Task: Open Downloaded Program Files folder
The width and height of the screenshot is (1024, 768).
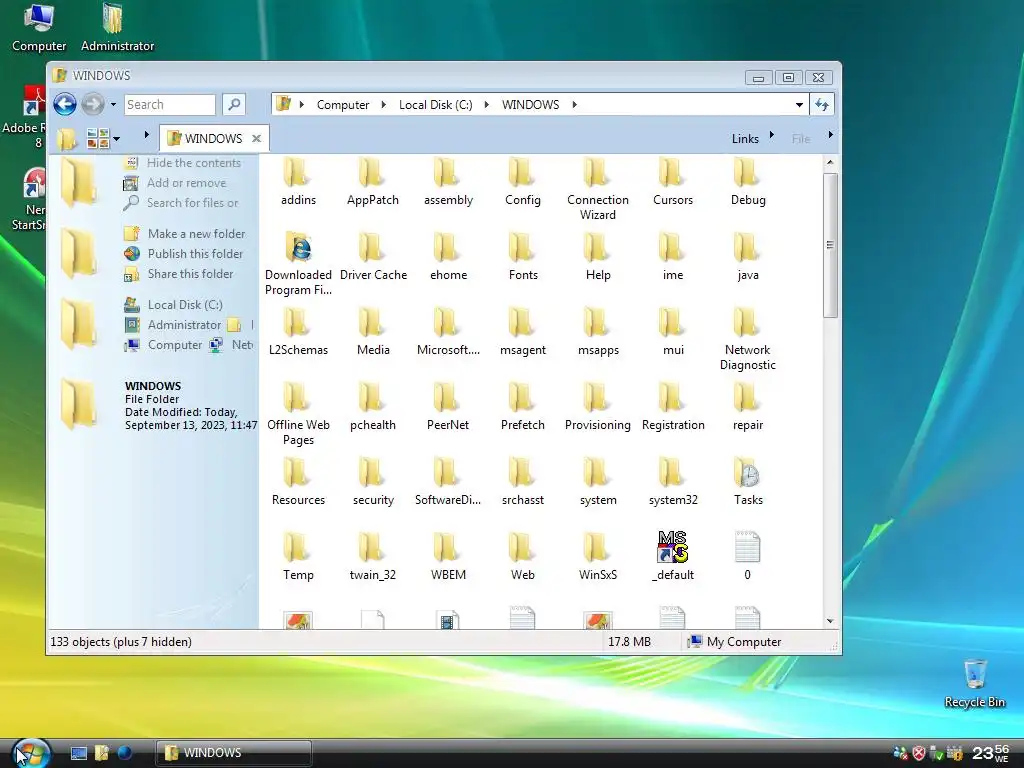Action: point(298,264)
